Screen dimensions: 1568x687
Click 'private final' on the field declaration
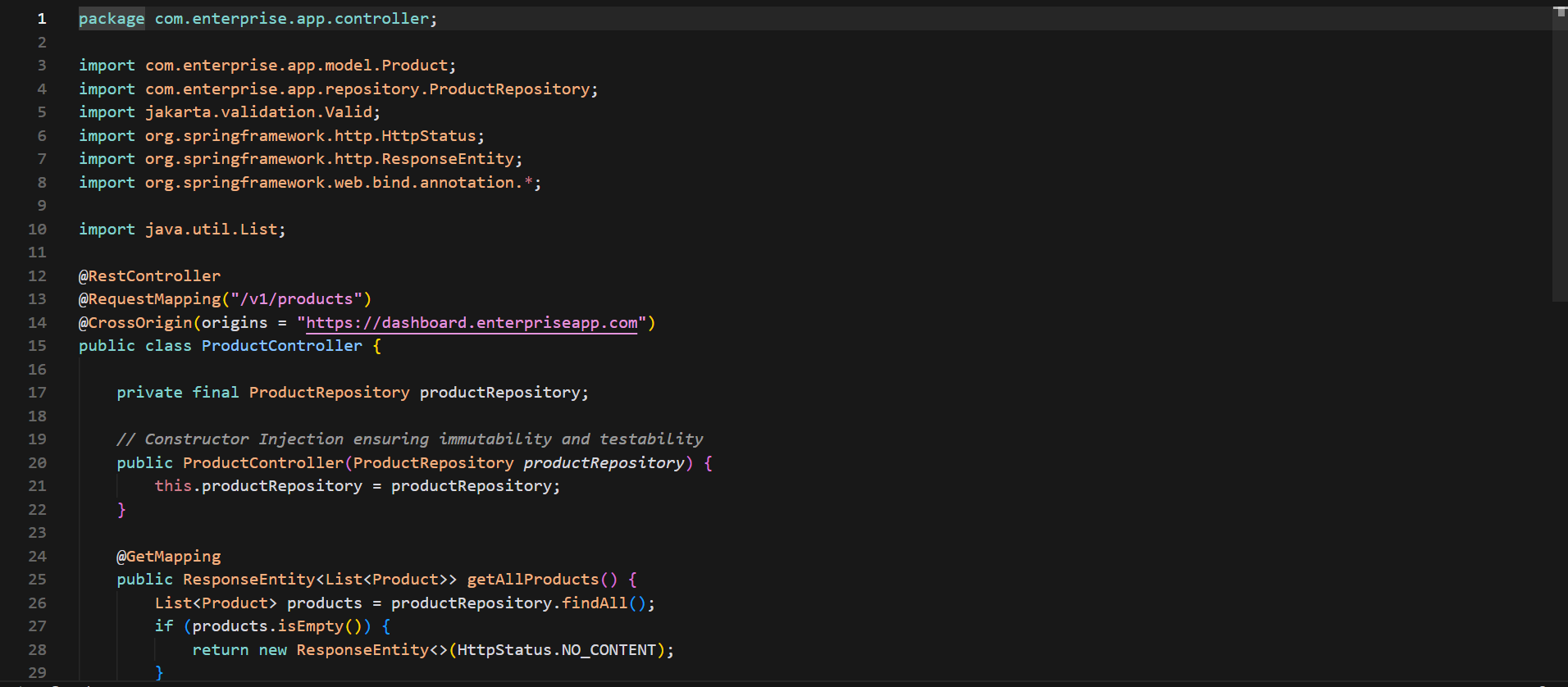[178, 393]
